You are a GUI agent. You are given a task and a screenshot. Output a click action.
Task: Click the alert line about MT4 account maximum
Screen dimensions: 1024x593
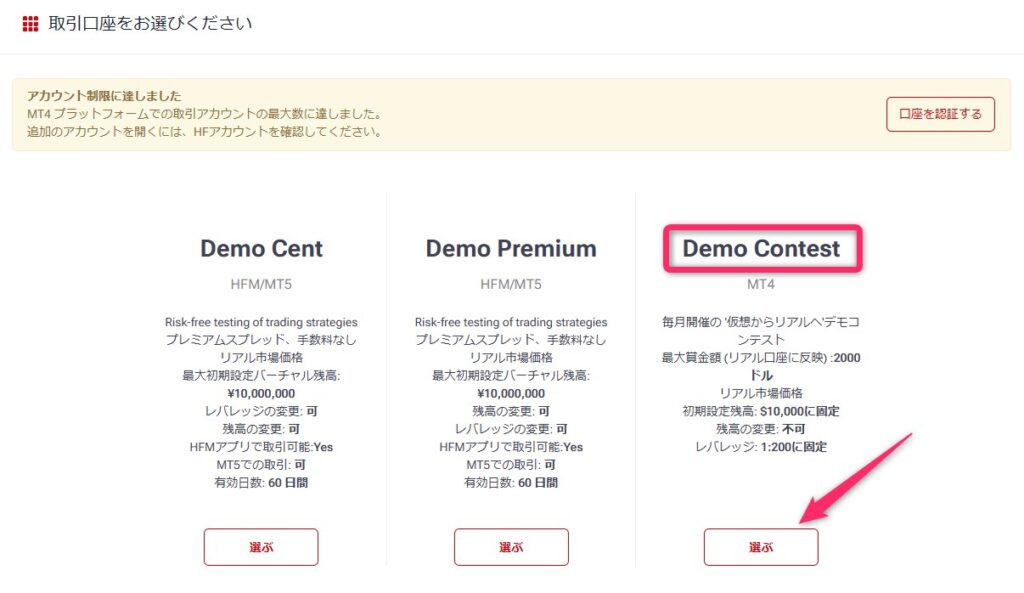pyautogui.click(x=204, y=114)
